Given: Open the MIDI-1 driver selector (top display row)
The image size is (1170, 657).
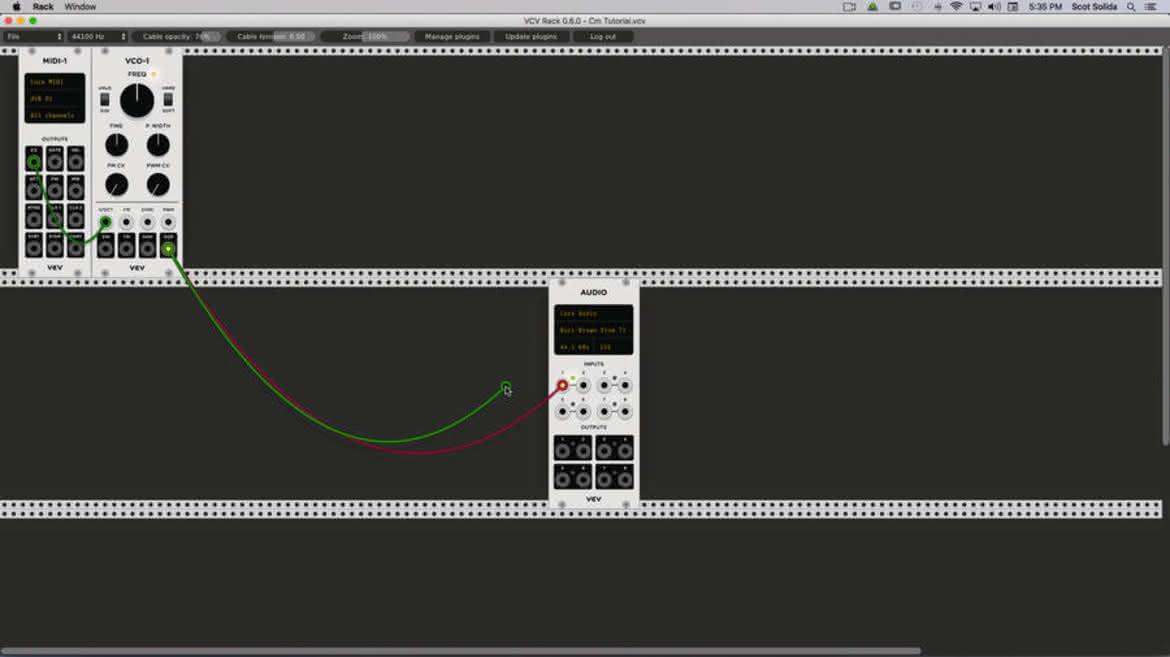Looking at the screenshot, I should 54,82.
